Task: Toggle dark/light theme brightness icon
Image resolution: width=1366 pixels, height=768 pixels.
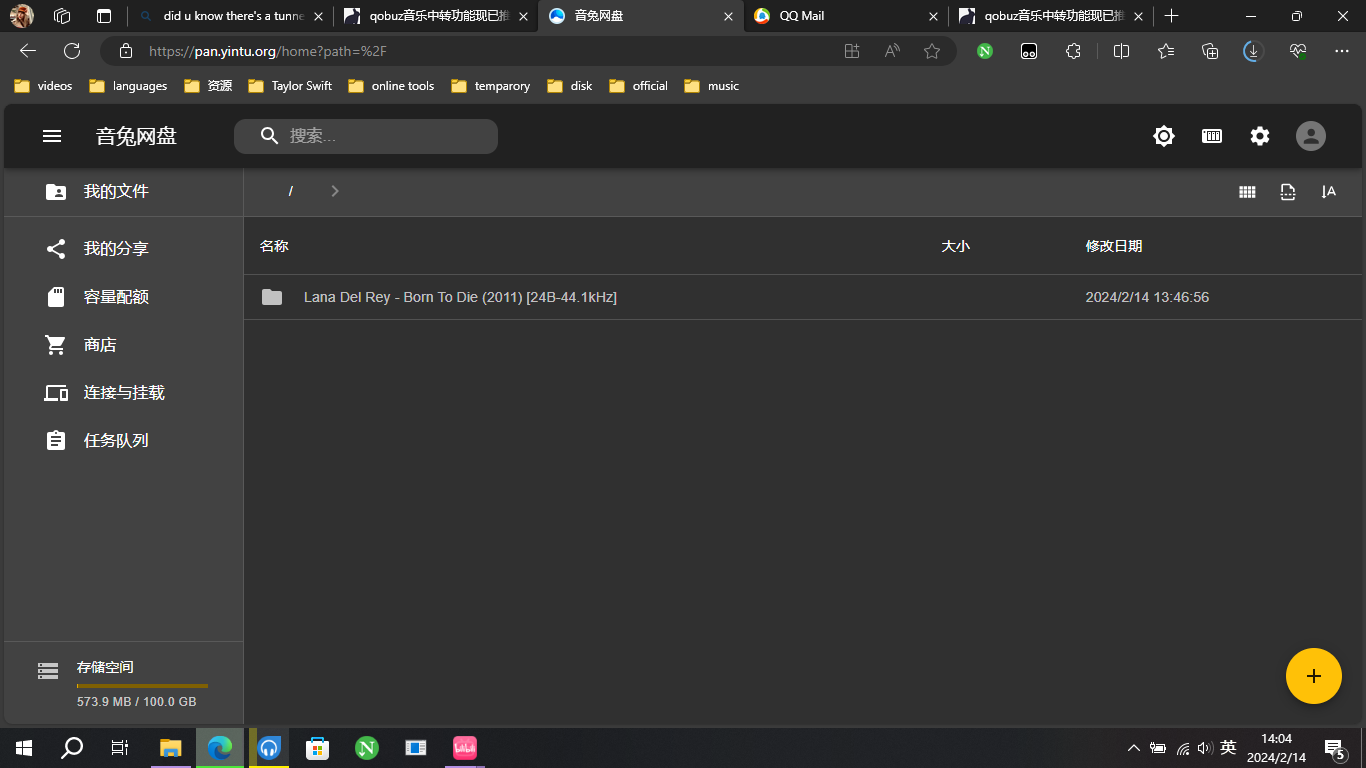Action: tap(1164, 136)
